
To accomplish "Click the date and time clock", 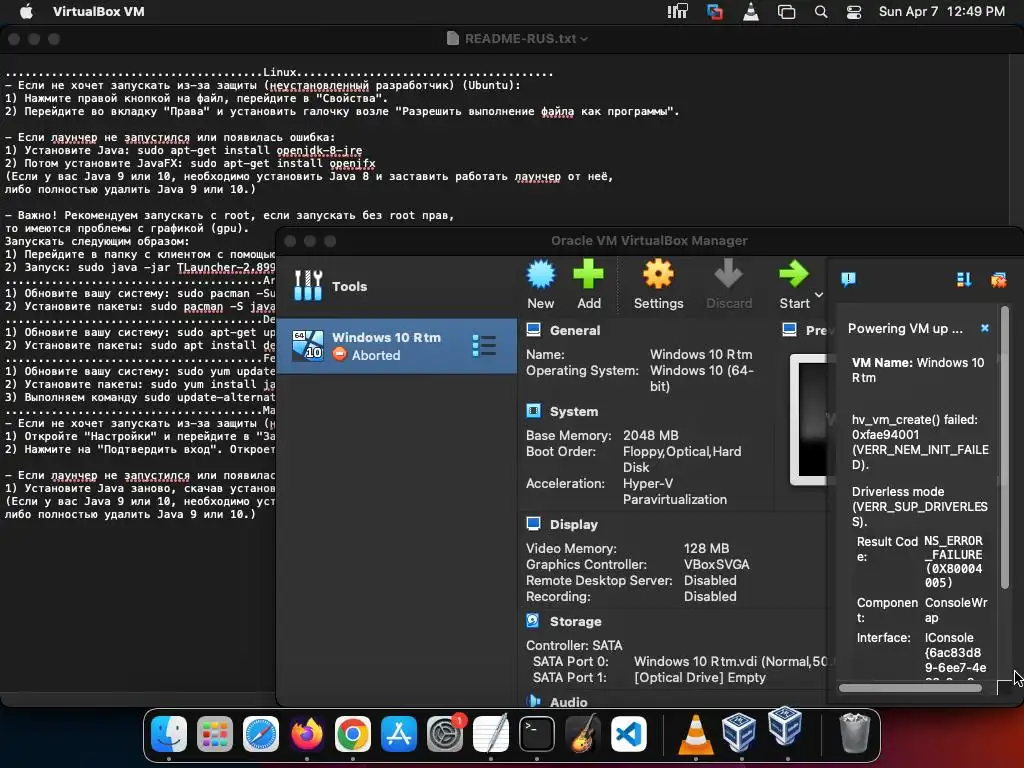I will tap(942, 12).
